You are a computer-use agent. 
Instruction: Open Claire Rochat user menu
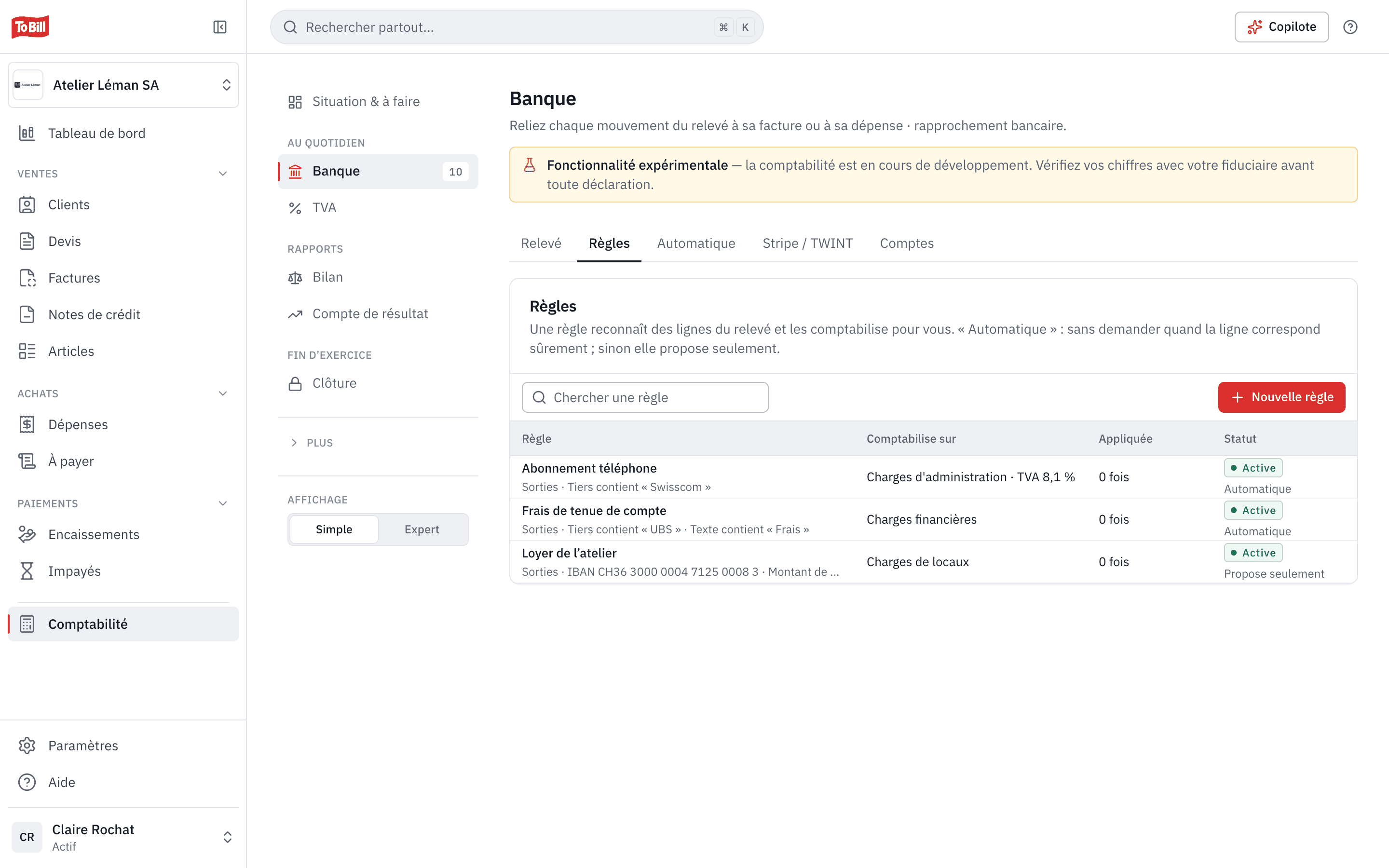[x=123, y=837]
